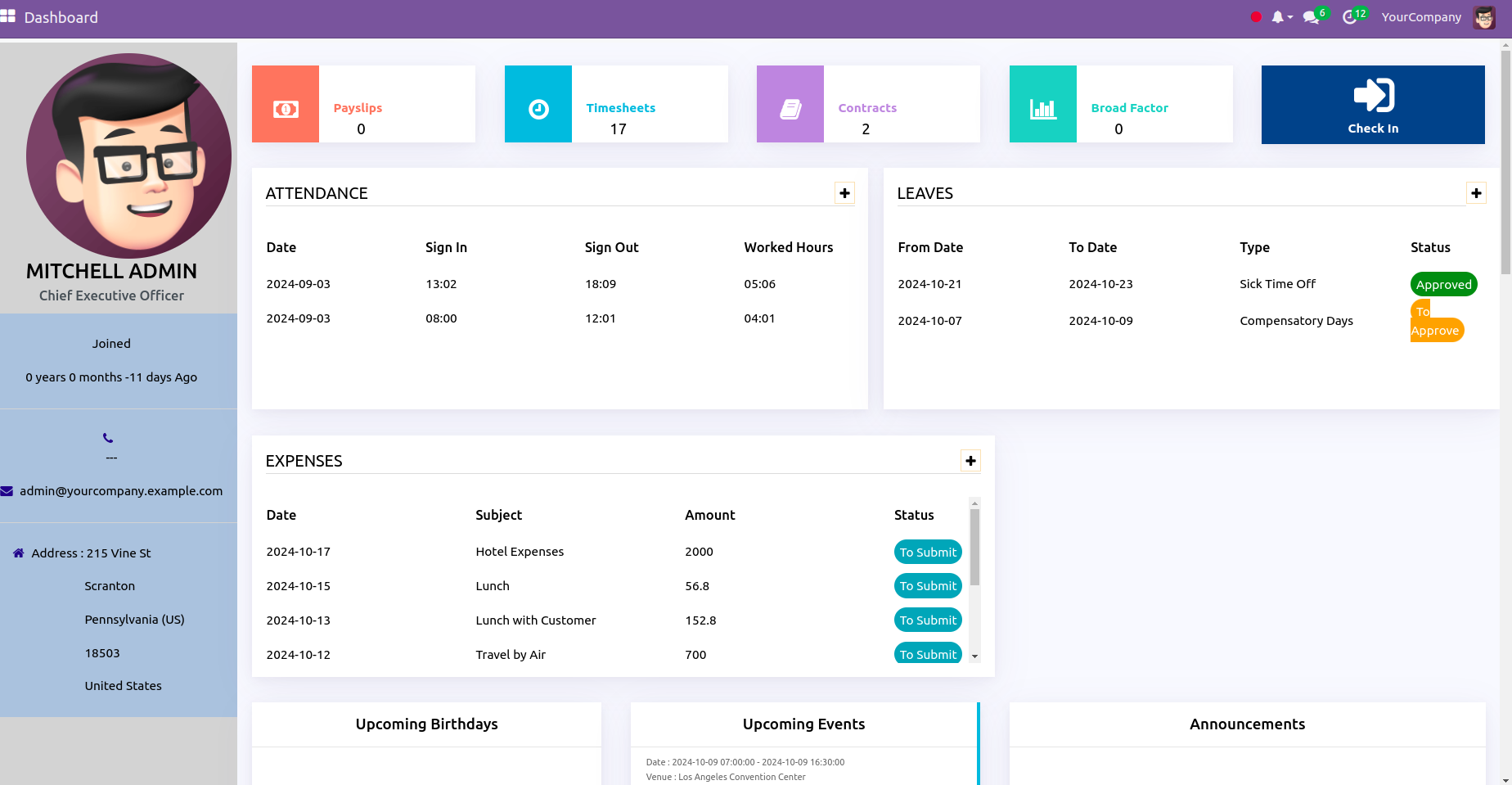Switch company via YourCompany label

pos(1421,17)
